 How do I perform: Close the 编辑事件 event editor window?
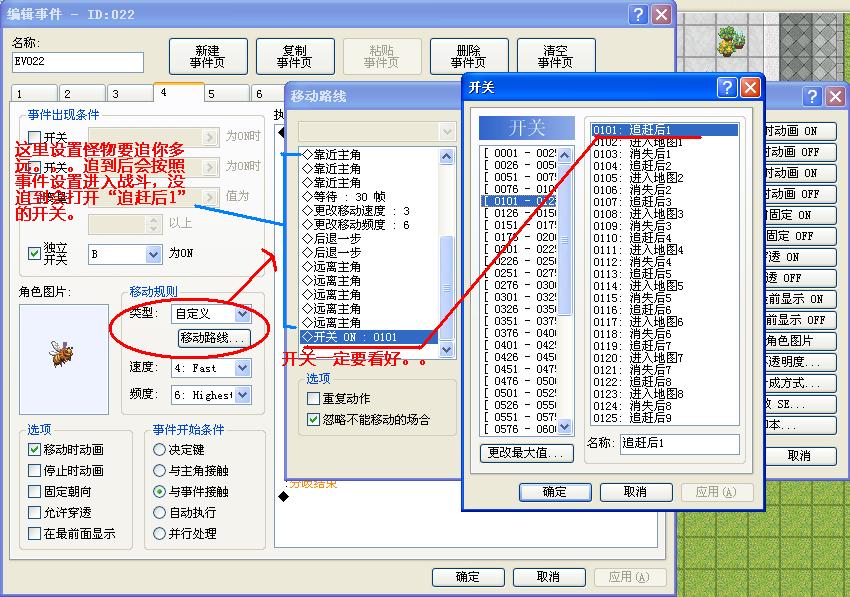point(661,14)
